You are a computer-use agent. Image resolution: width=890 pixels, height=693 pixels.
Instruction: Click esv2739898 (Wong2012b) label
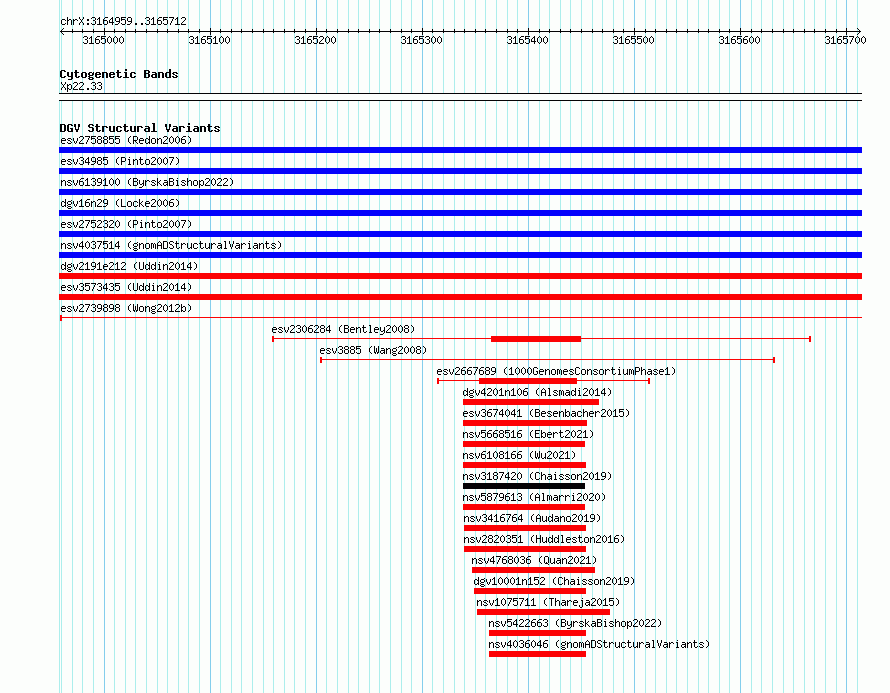(126, 308)
